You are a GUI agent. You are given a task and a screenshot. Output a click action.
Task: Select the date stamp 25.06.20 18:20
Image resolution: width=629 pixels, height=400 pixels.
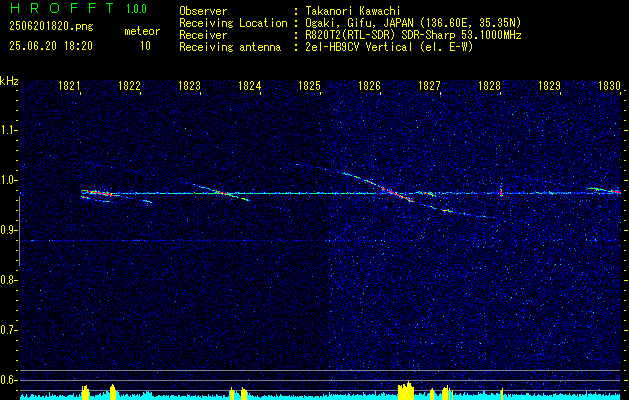click(51, 46)
